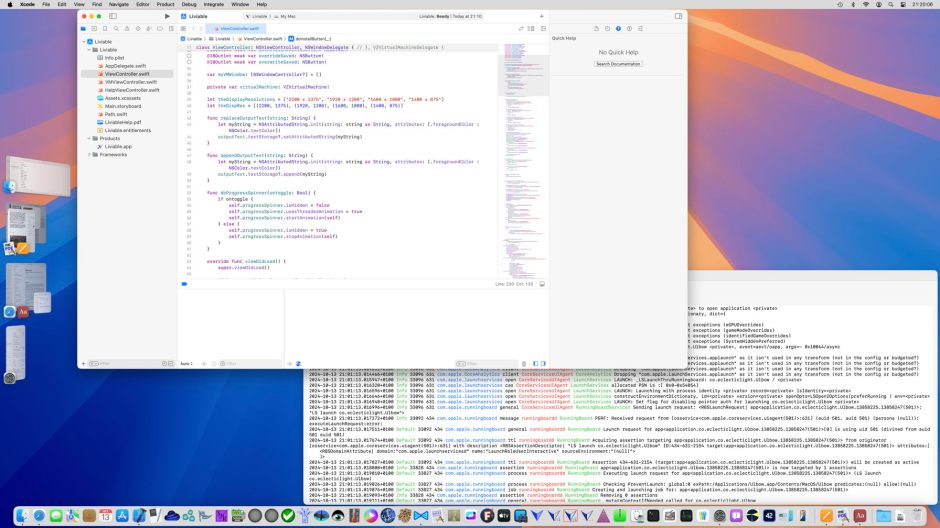940x528 pixels.
Task: Click the code minimap overview
Action: point(523,161)
